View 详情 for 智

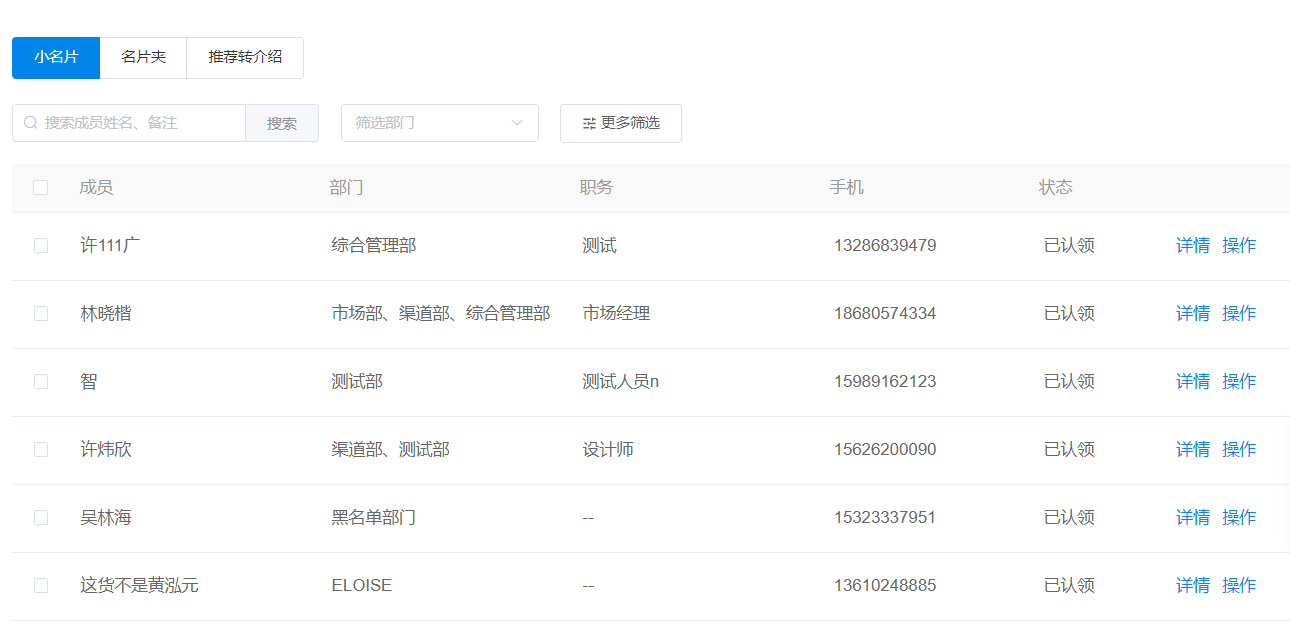pyautogui.click(x=1192, y=381)
